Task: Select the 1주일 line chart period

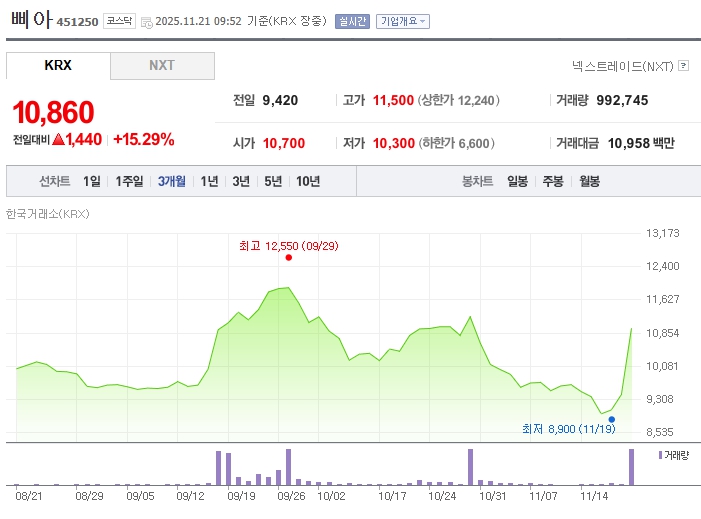Action: (x=130, y=181)
